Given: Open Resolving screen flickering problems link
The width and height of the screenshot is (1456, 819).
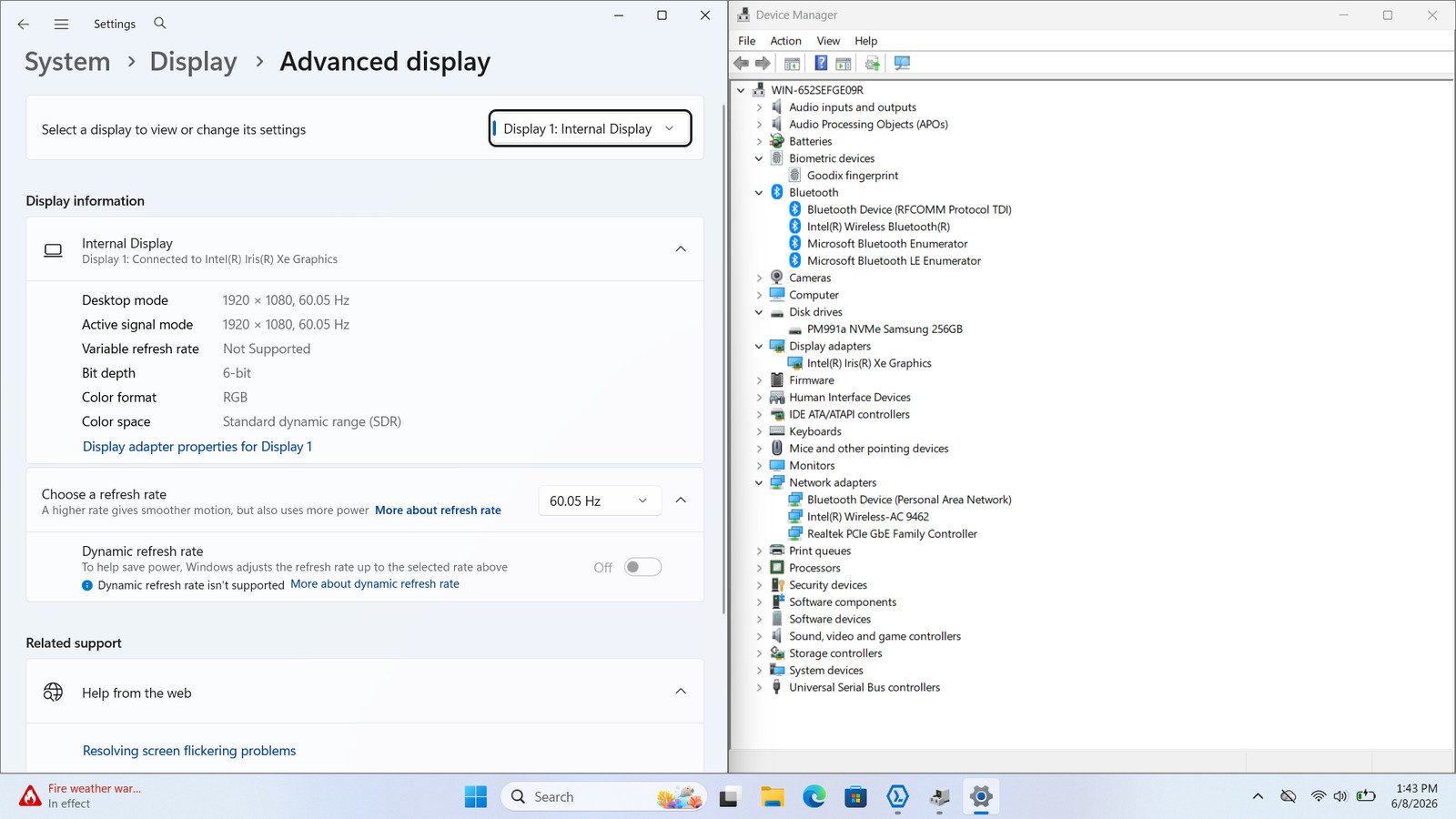Looking at the screenshot, I should pos(189,751).
